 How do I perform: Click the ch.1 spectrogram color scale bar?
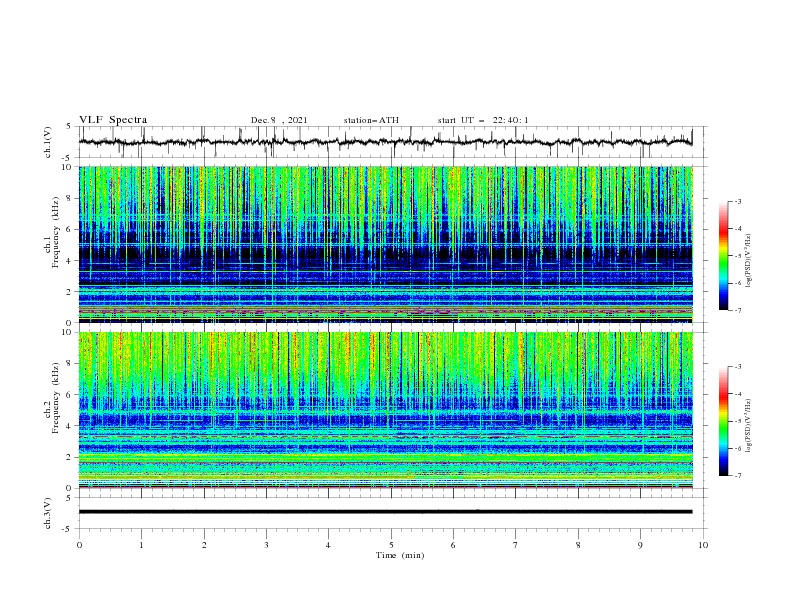click(724, 256)
